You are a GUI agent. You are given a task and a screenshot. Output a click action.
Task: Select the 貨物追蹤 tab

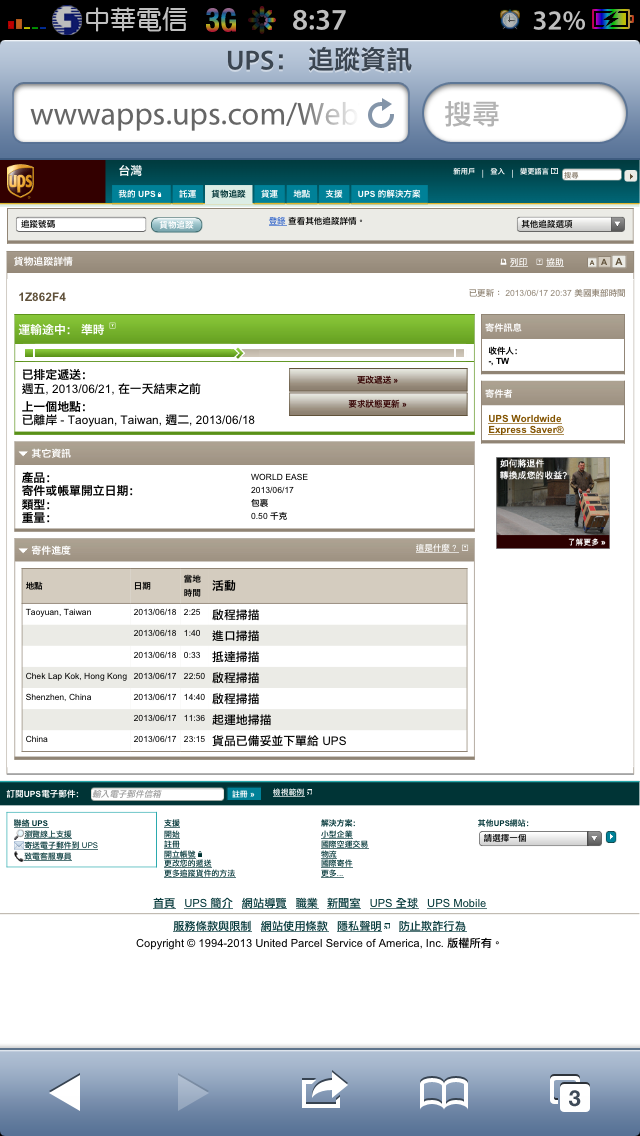[228, 194]
